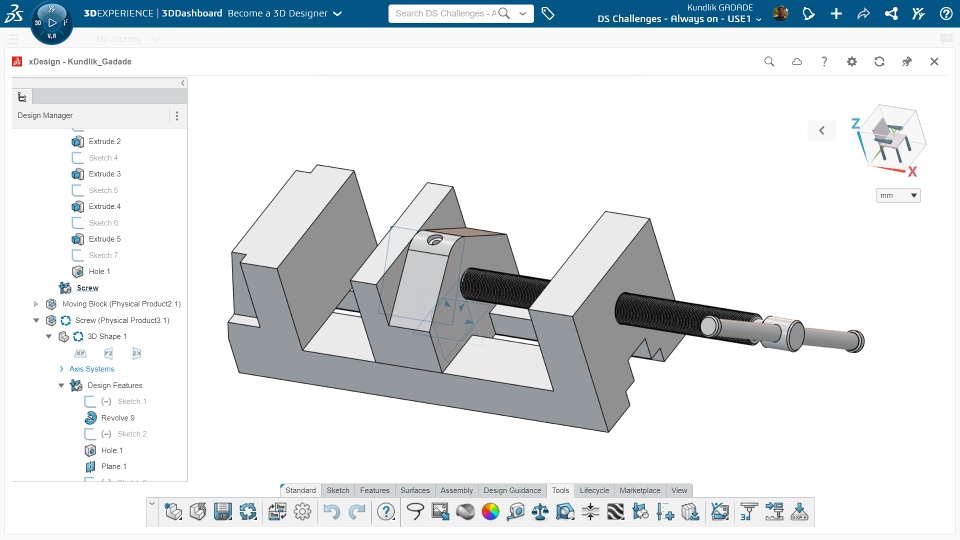This screenshot has width=960, height=540.
Task: Open the tag (6WTags) icon in top bar
Action: tap(548, 13)
